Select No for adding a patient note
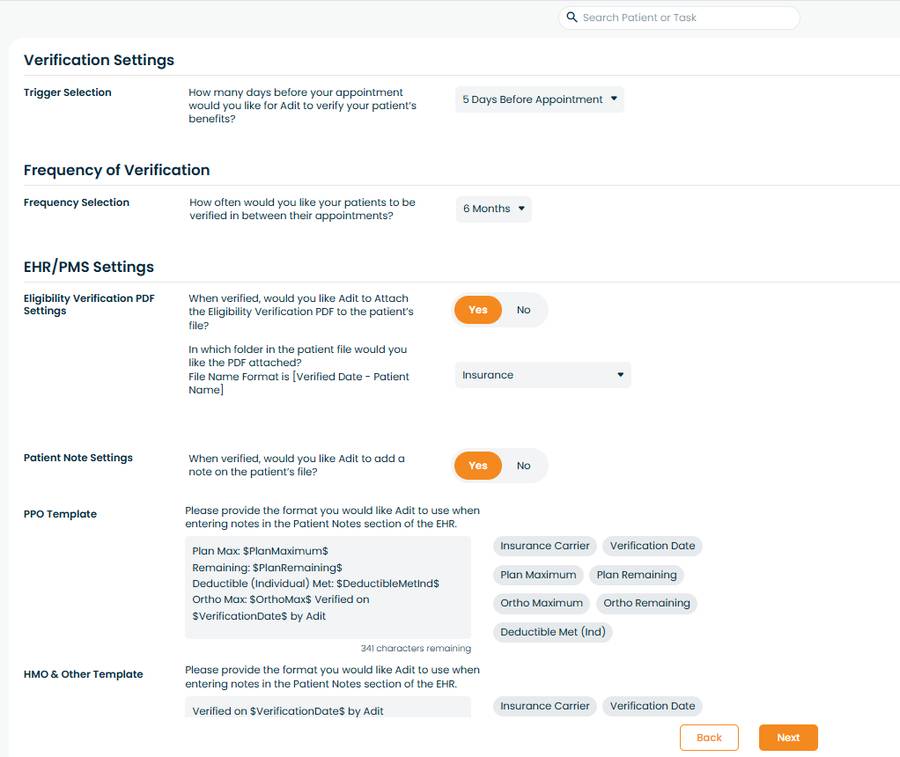900x757 pixels. tap(523, 465)
